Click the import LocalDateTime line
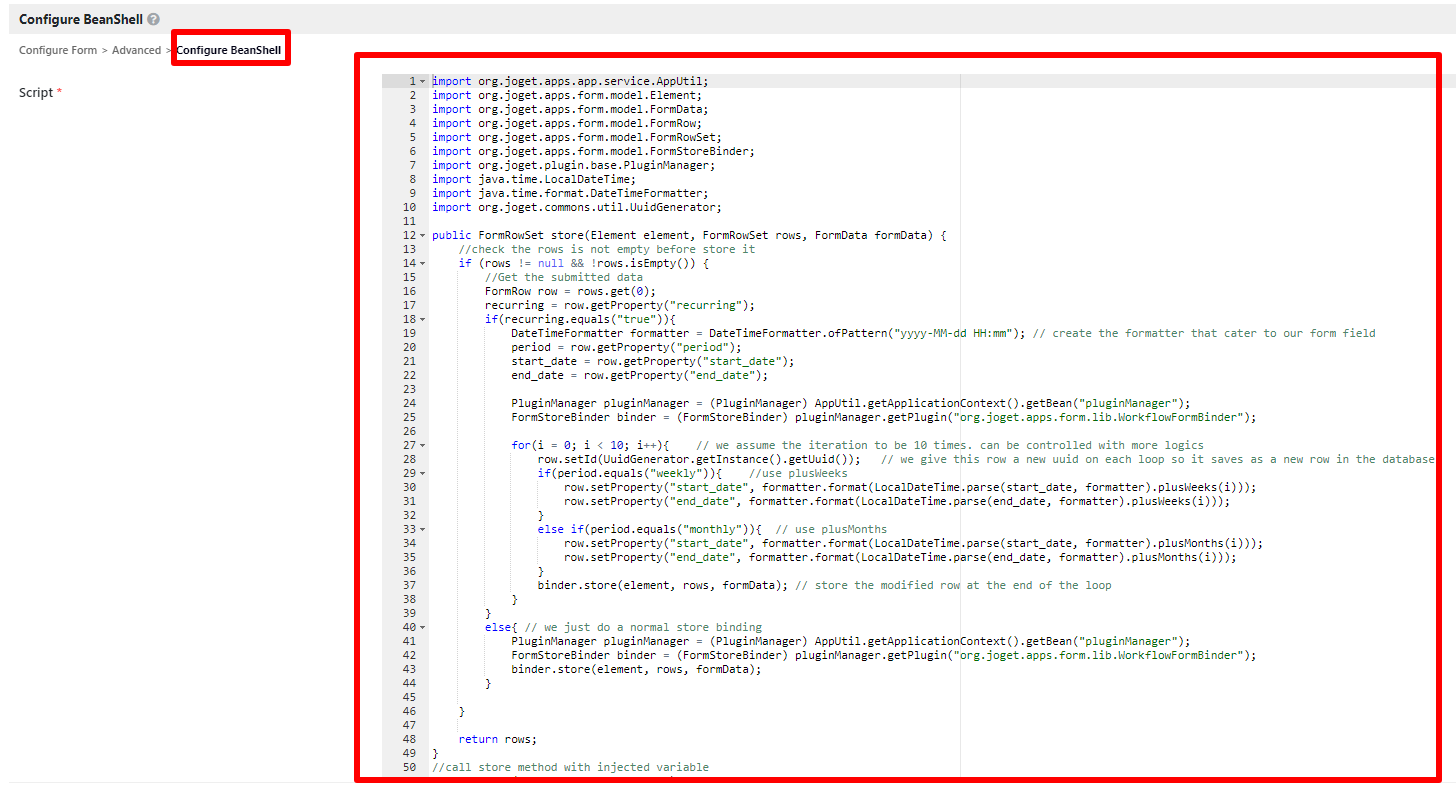 [533, 179]
